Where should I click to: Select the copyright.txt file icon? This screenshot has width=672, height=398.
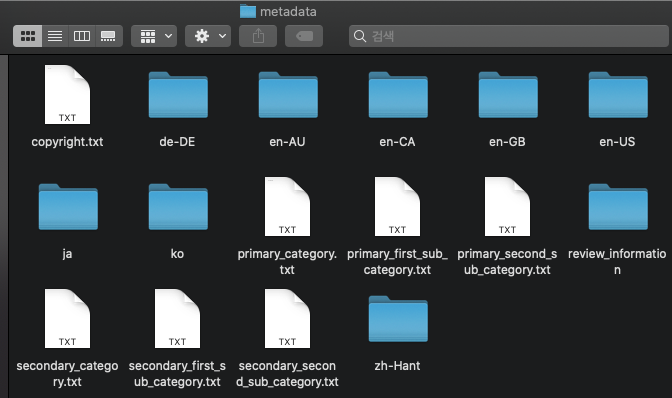pos(67,94)
